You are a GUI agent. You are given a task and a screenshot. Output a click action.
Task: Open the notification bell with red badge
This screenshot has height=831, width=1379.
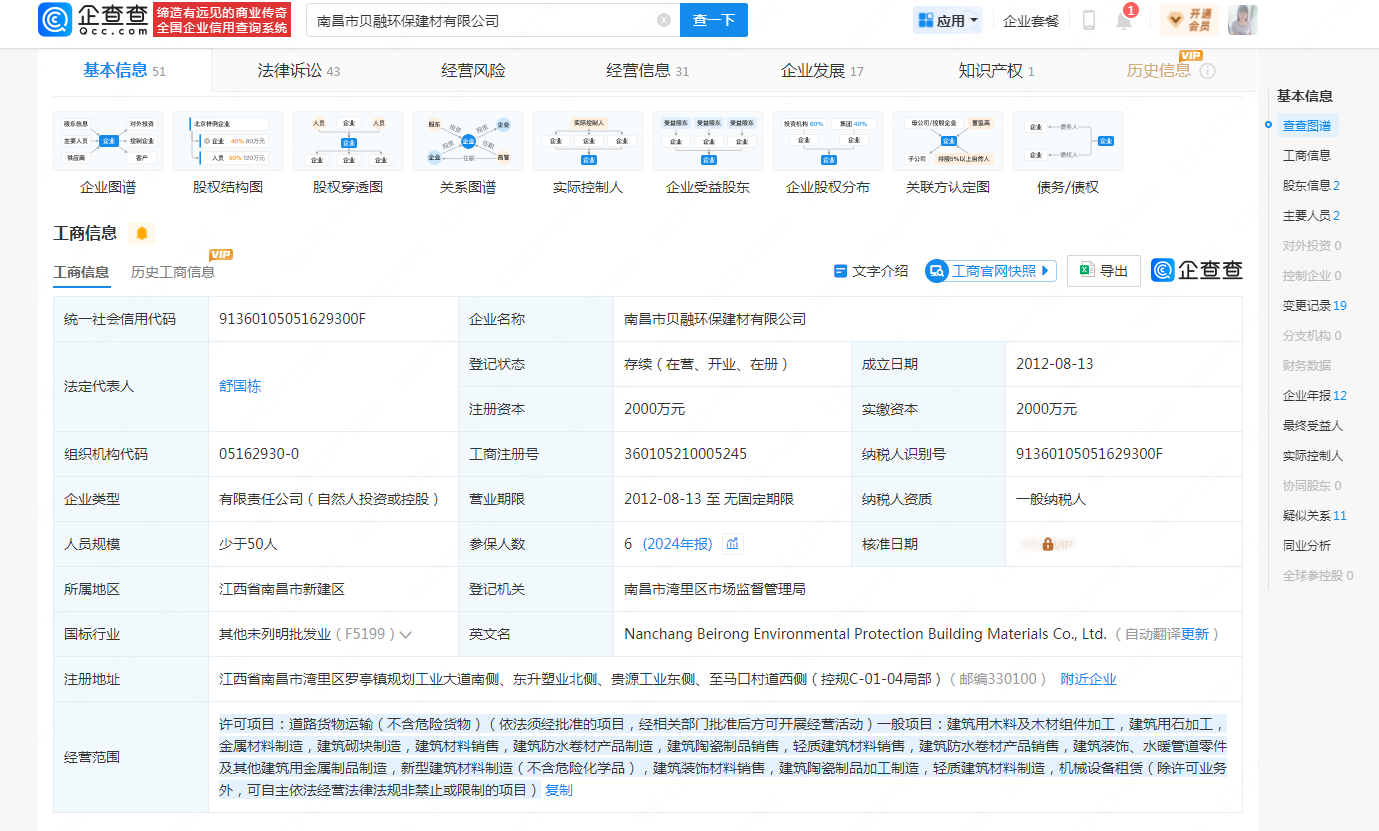point(1124,20)
